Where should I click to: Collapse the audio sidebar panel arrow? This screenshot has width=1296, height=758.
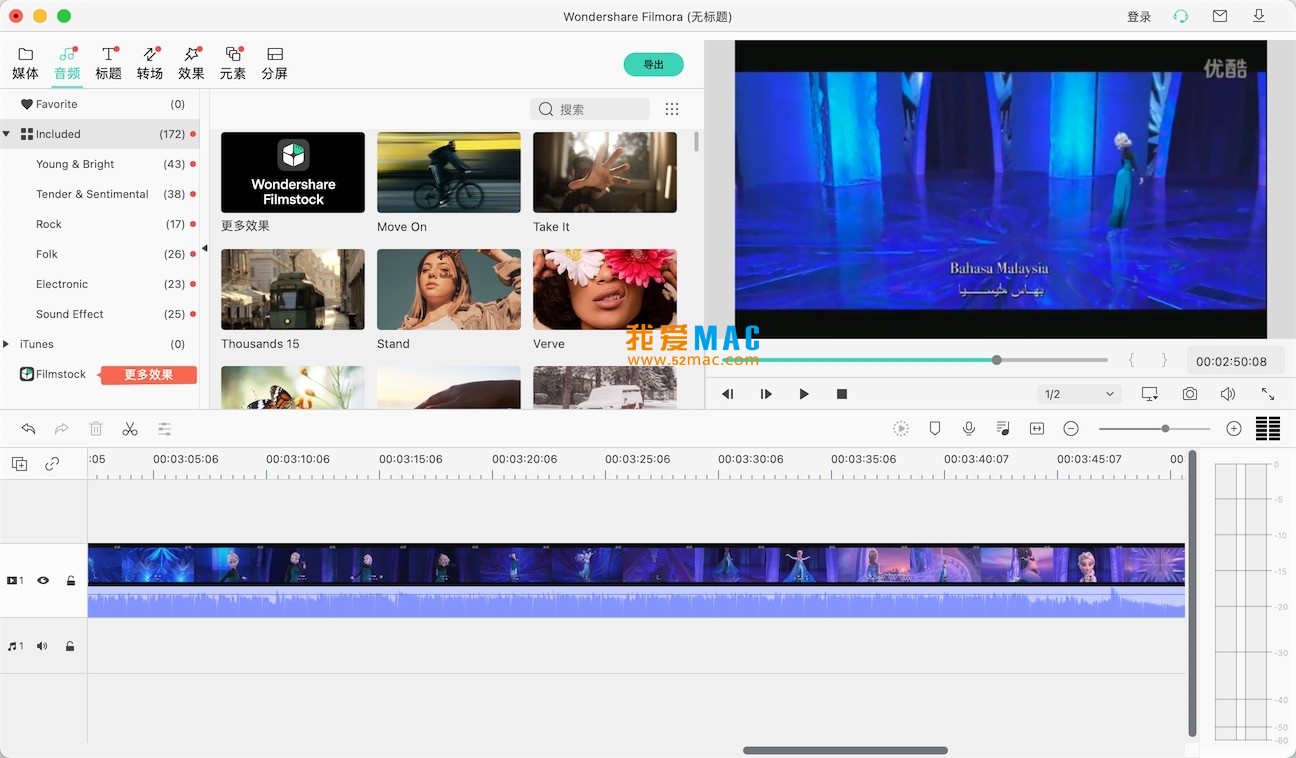pos(204,248)
